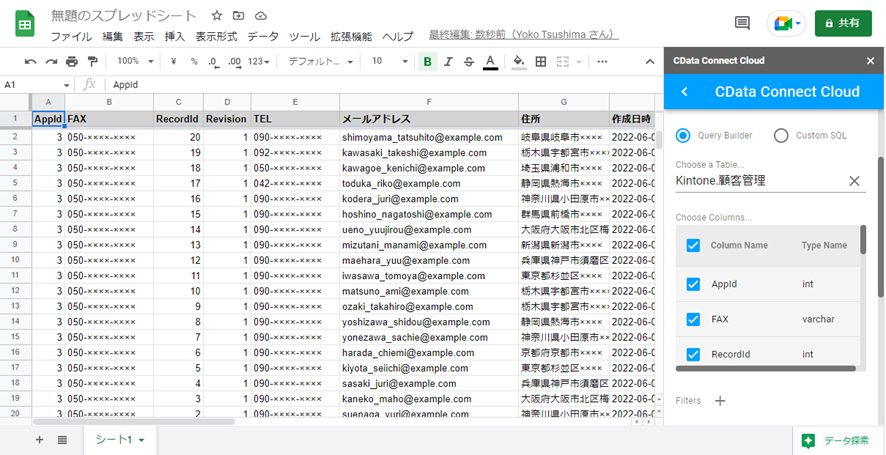Clear the selected Kintone table
886x455 pixels.
click(x=854, y=181)
